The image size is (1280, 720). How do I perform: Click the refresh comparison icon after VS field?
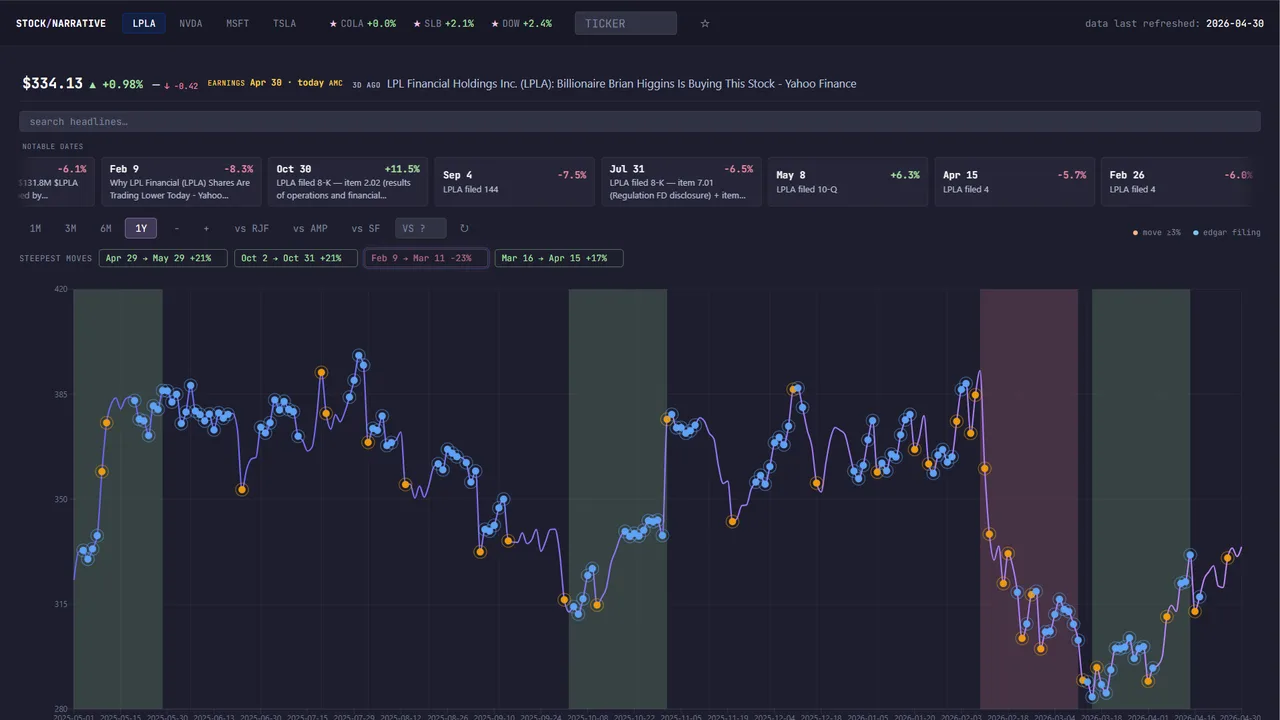464,229
